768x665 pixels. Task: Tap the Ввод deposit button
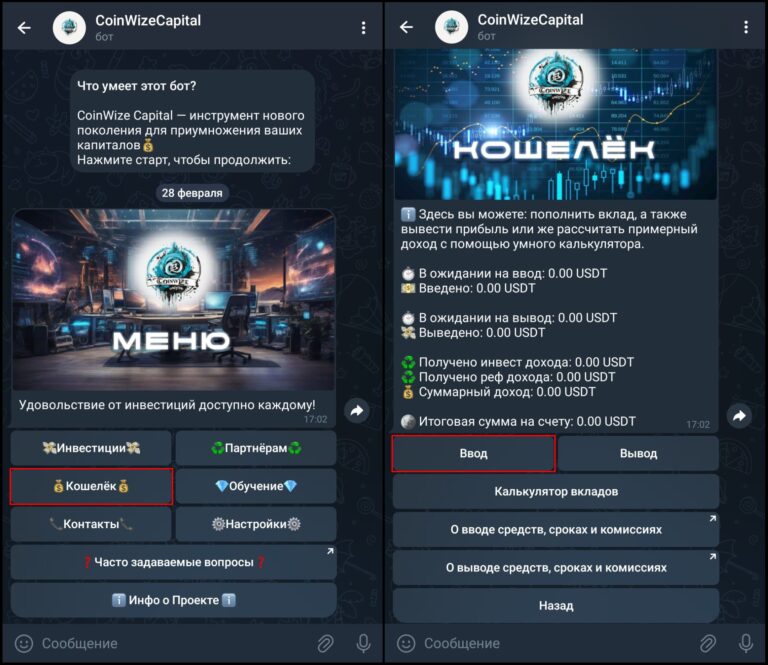pyautogui.click(x=474, y=453)
